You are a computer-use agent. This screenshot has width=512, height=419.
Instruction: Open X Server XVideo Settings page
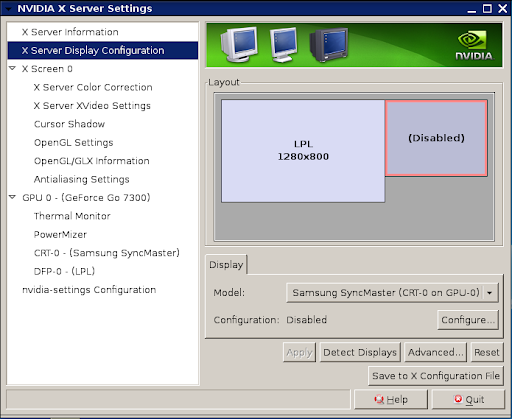click(103, 106)
